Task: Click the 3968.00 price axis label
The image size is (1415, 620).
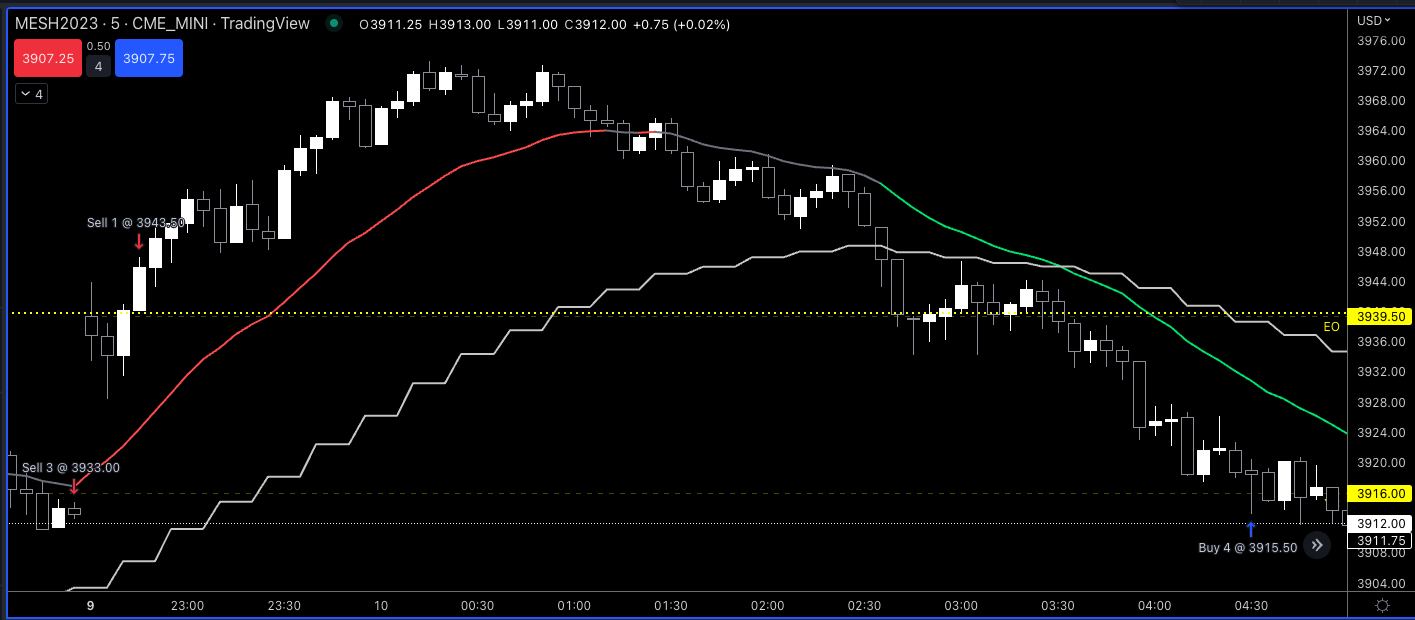Action: [x=1381, y=101]
